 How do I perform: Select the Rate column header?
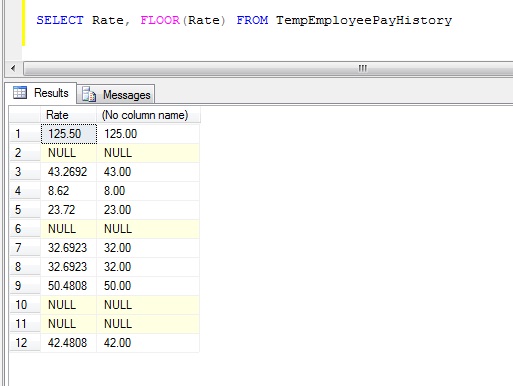pos(68,115)
